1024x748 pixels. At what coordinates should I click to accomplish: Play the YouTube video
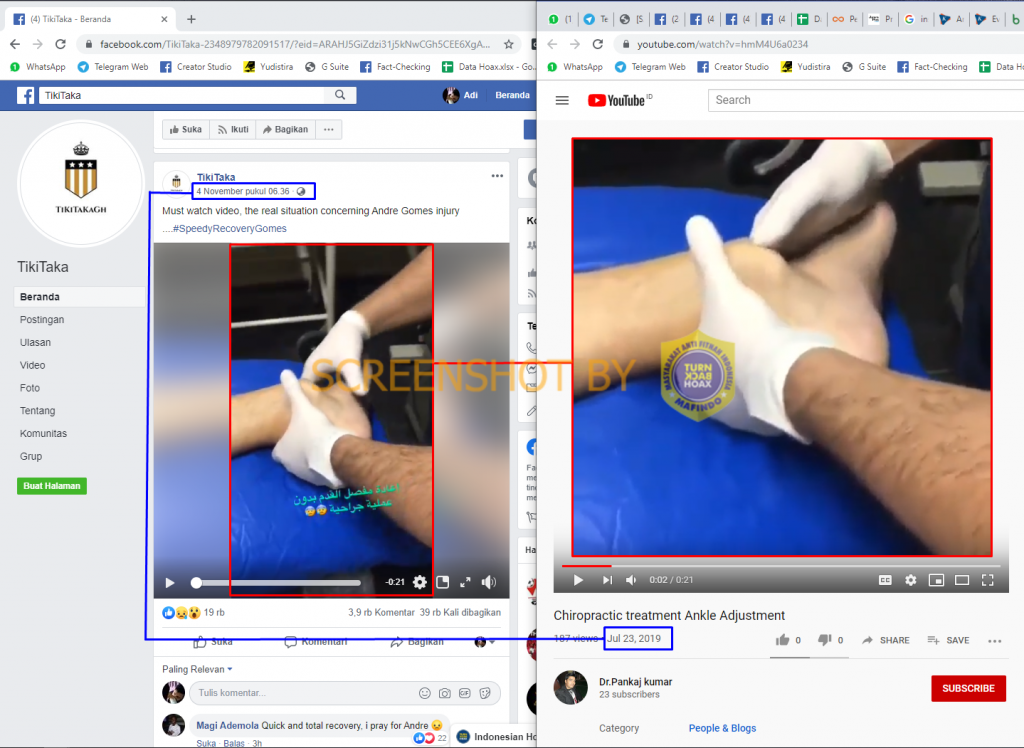(x=578, y=580)
